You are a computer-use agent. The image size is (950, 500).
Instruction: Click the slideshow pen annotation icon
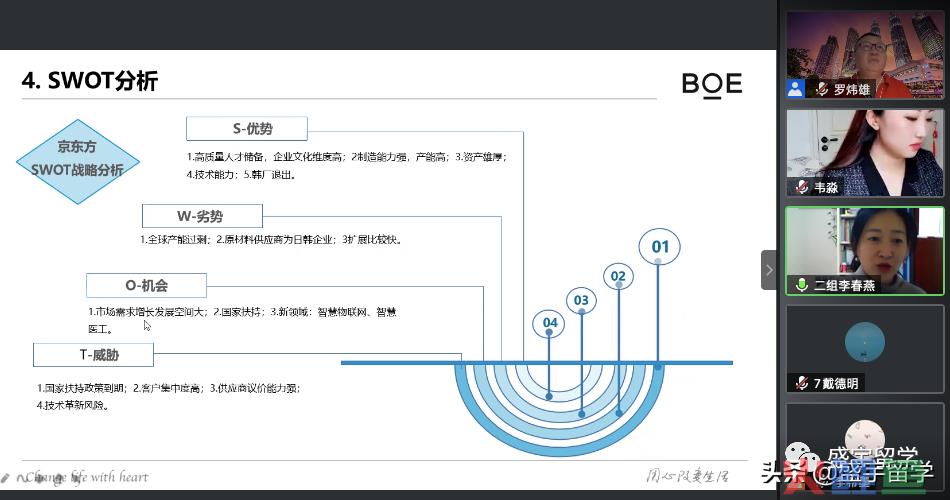coord(5,478)
